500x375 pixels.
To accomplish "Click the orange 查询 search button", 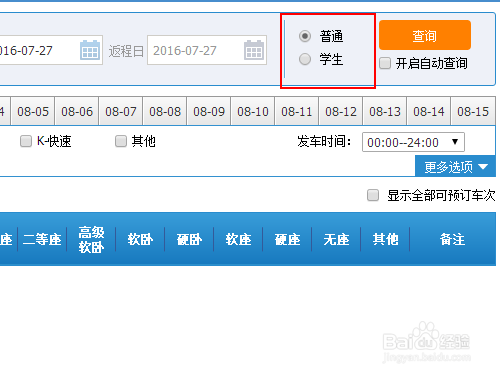I will point(425,35).
